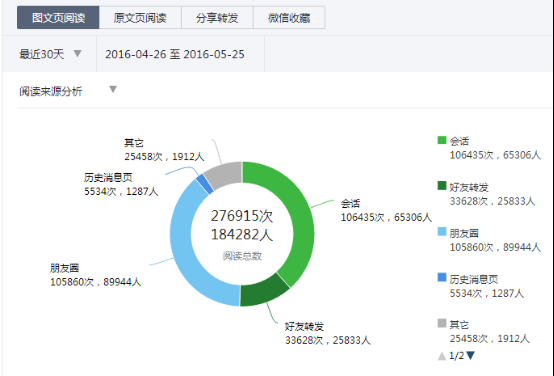
Task: Switch to the 微信收藏 tab
Action: tap(289, 17)
